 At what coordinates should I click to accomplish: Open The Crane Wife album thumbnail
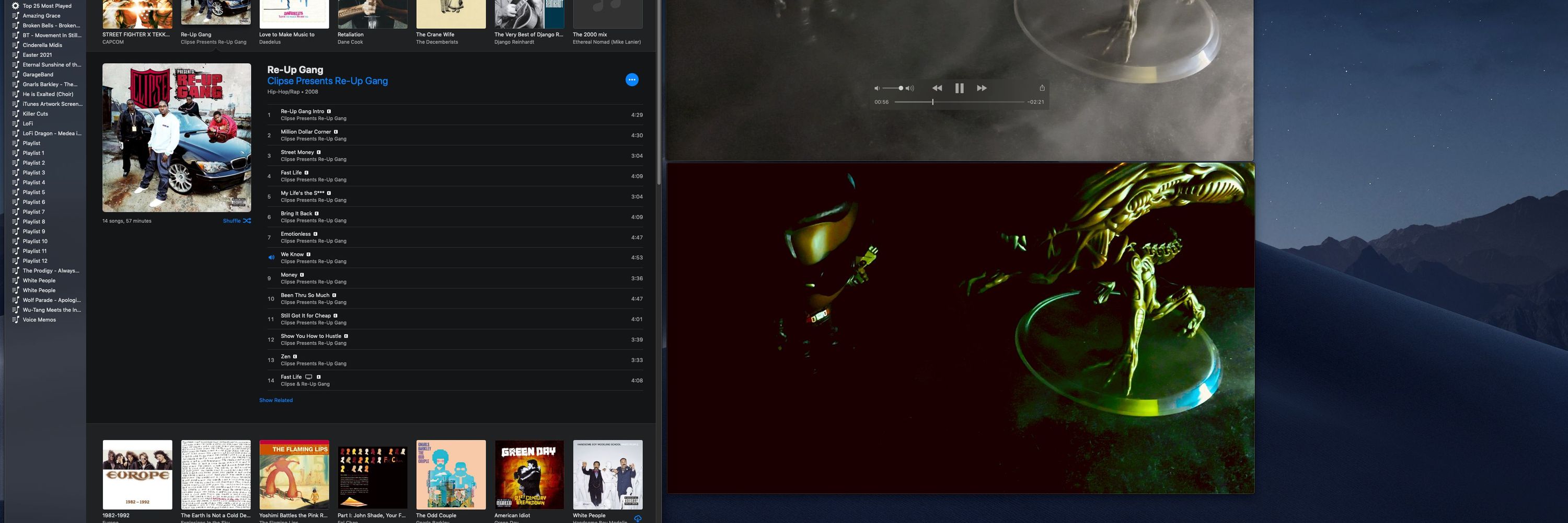click(x=451, y=14)
